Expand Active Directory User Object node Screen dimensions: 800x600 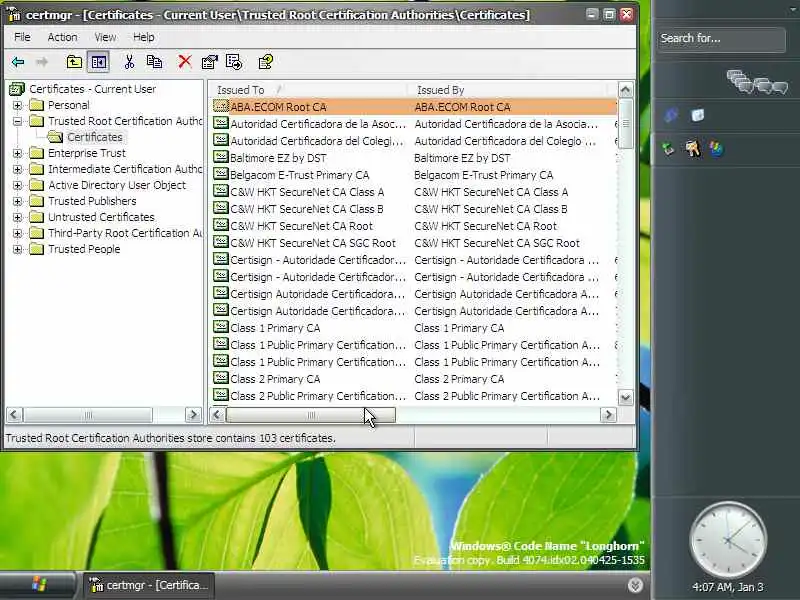point(17,185)
